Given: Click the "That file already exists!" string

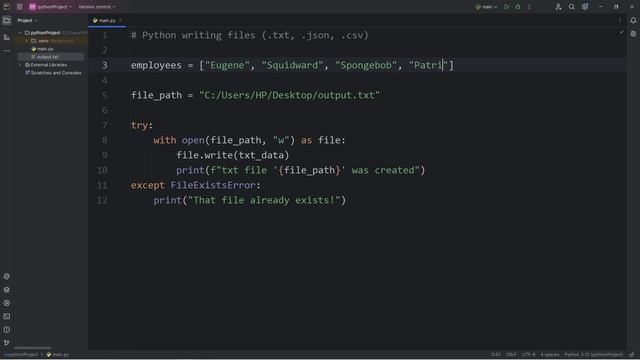Looking at the screenshot, I should click(264, 200).
